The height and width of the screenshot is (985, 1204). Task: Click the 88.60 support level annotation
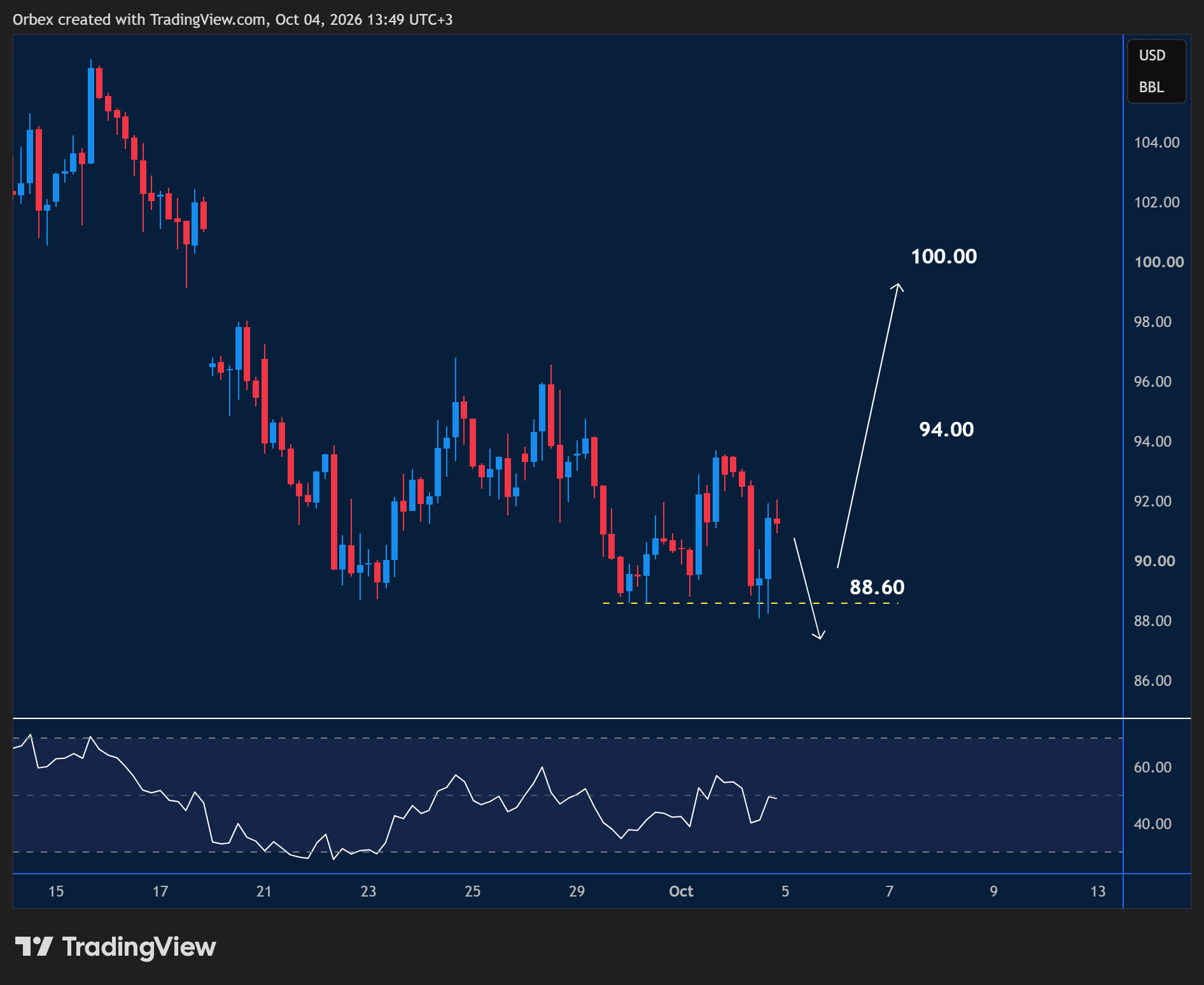click(x=877, y=587)
